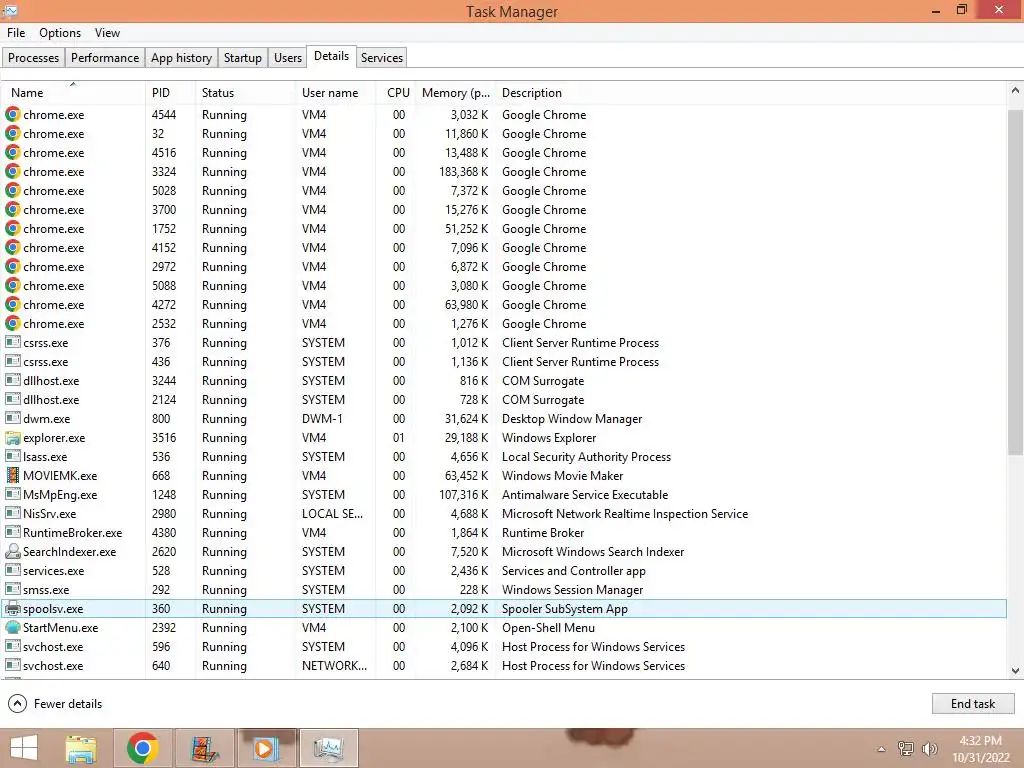
Task: Click the MOVIEMK.exe film icon
Action: 12,475
